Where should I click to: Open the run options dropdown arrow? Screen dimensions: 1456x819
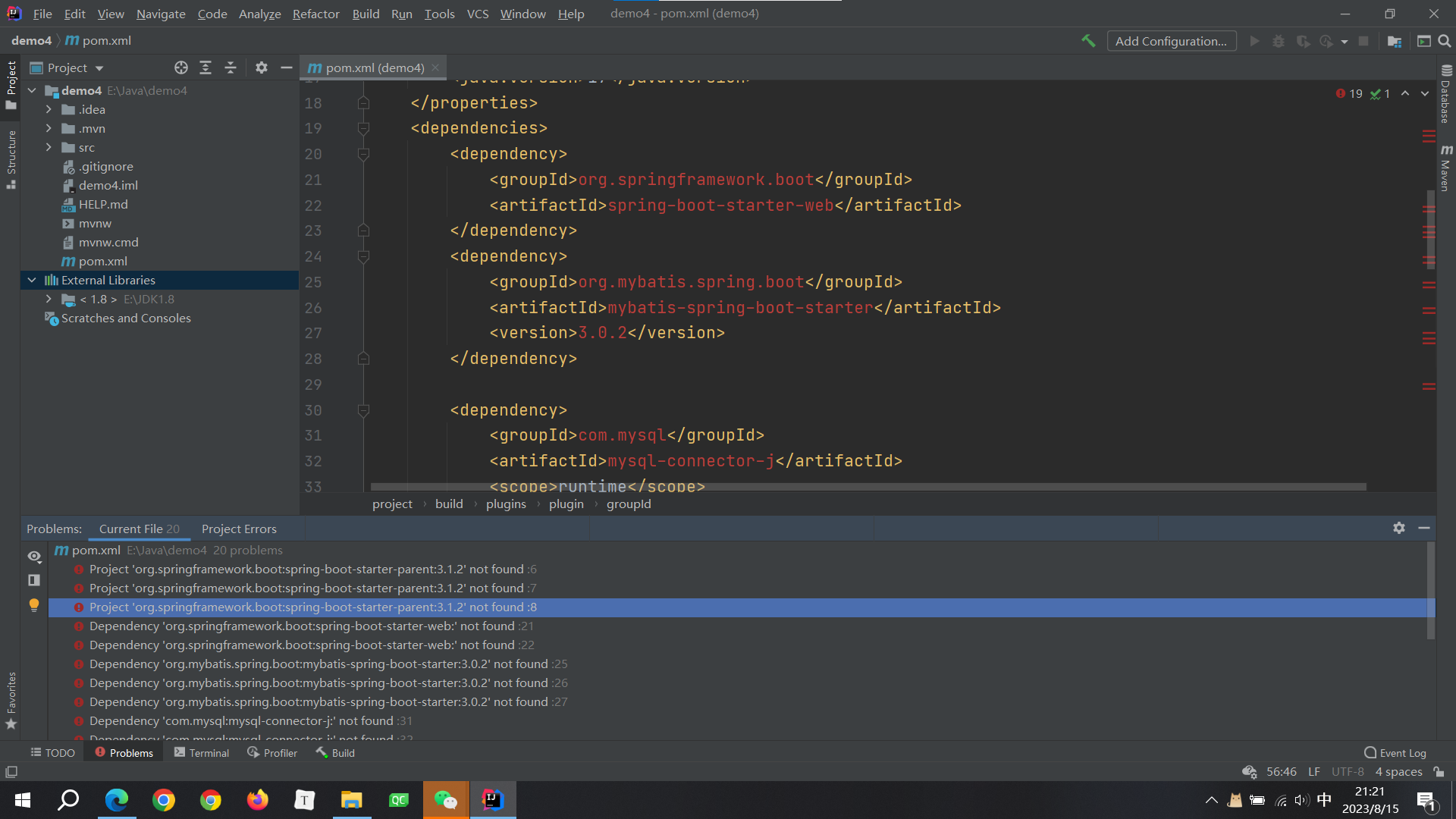[1345, 42]
